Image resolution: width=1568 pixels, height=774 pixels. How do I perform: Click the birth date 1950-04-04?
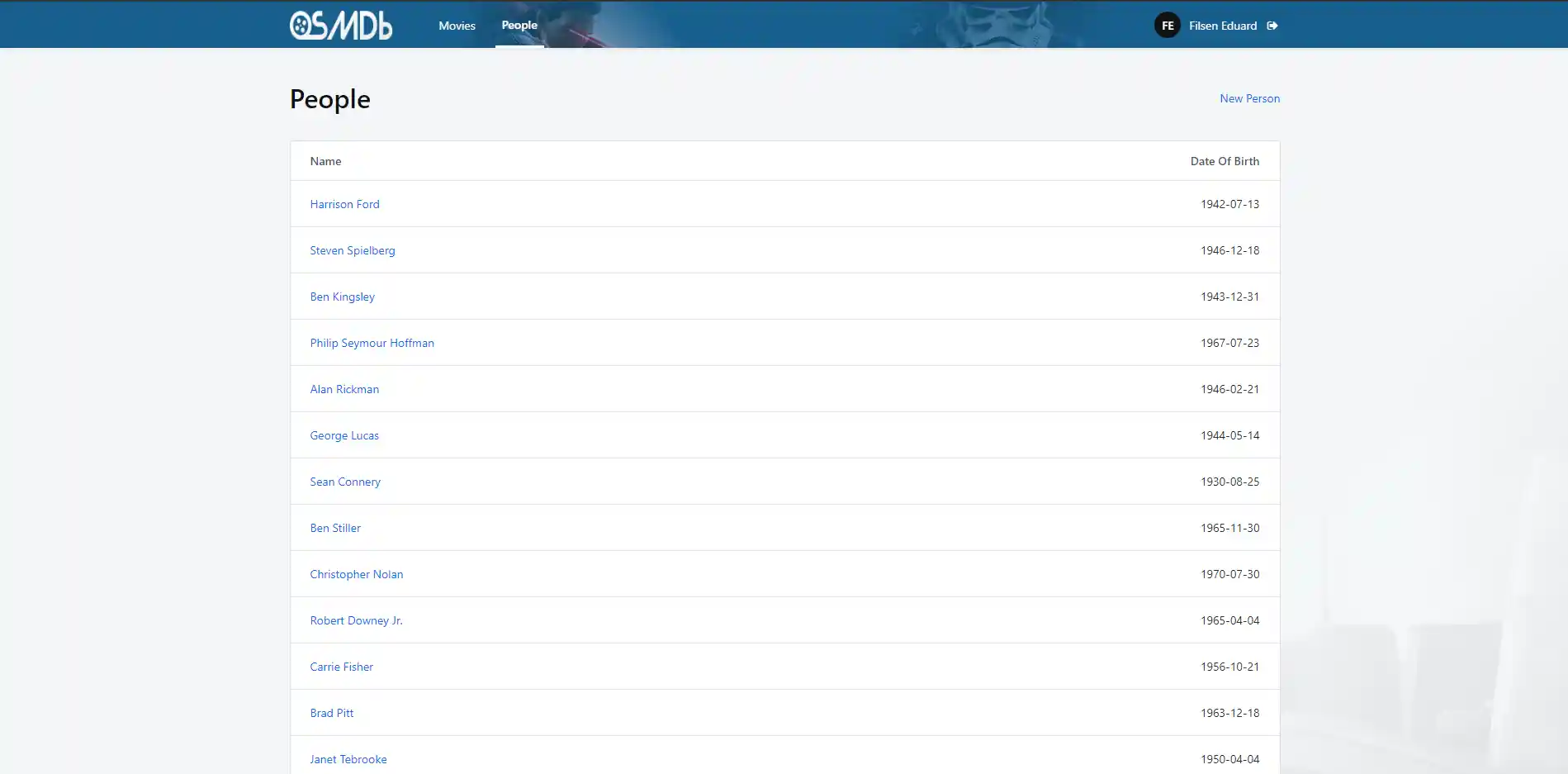point(1229,759)
